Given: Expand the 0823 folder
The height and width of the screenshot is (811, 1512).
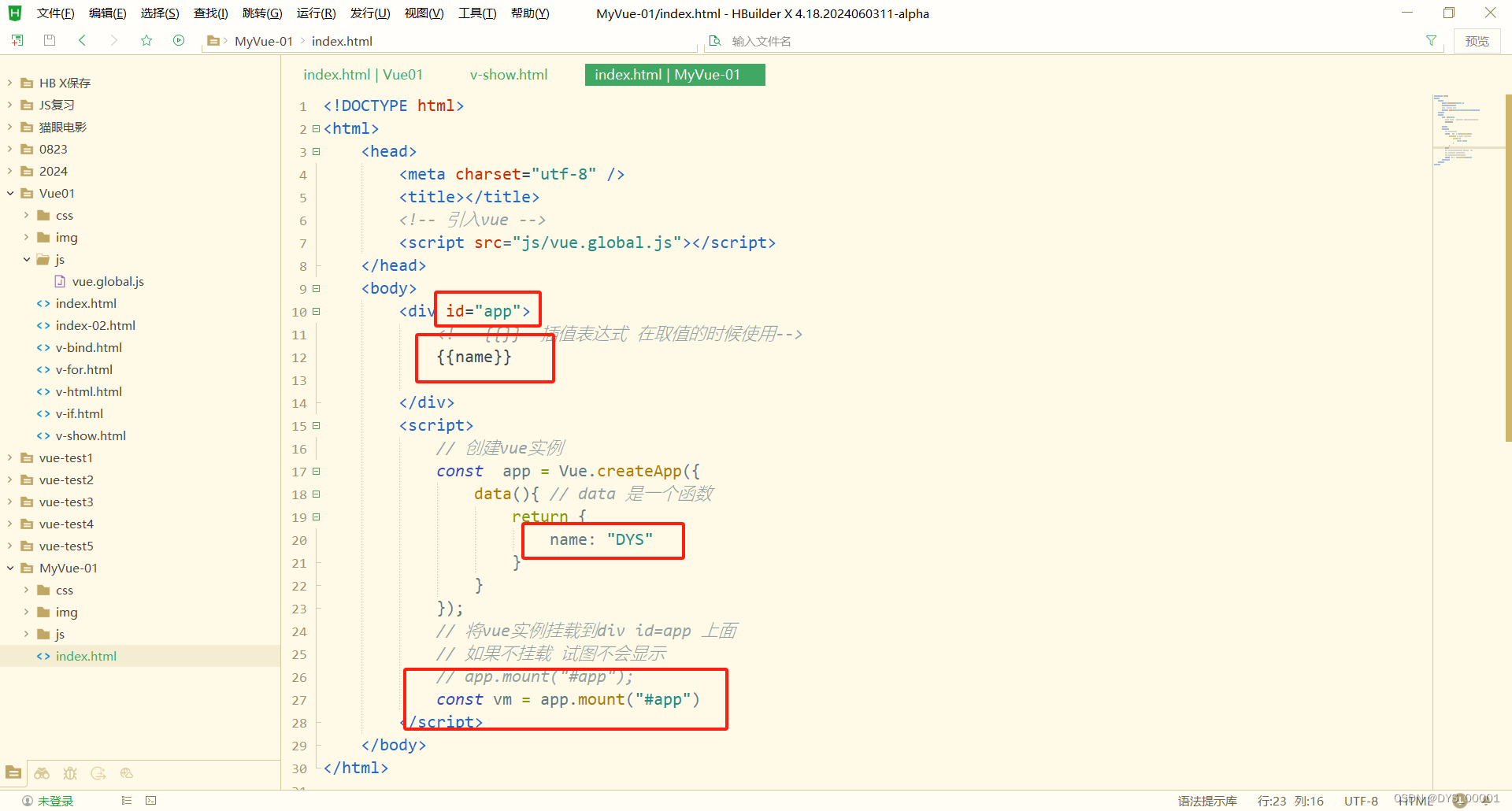Looking at the screenshot, I should pos(10,149).
